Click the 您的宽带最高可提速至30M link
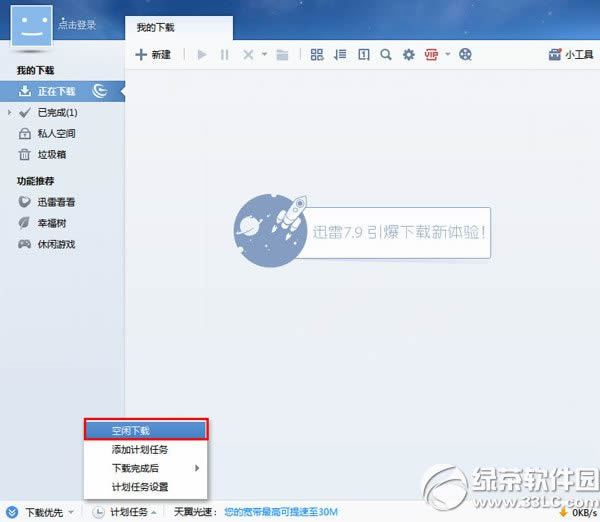Image resolution: width=600 pixels, height=522 pixels. 282,512
